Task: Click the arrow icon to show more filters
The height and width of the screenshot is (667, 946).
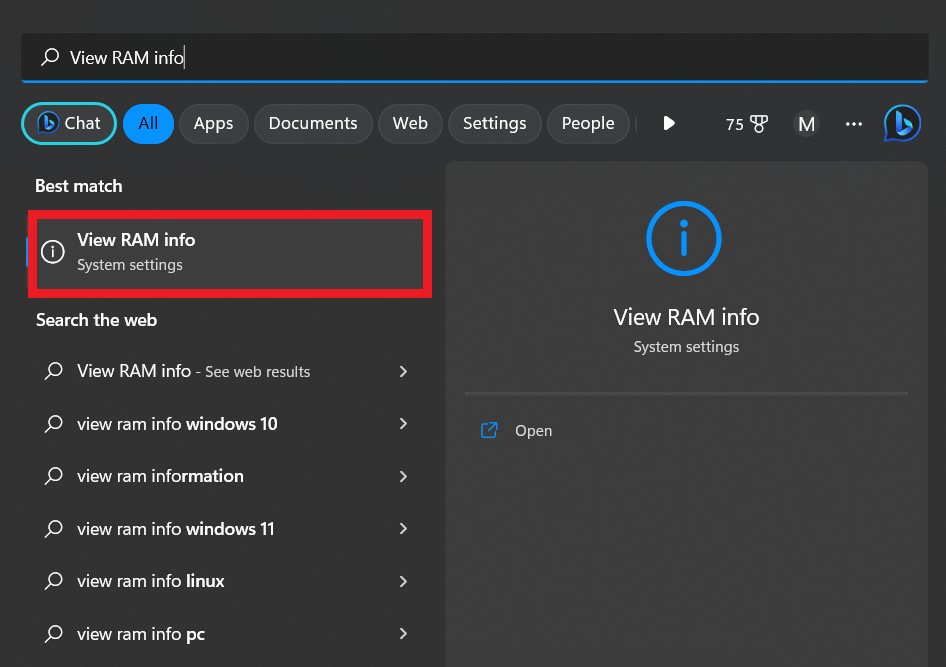Action: [x=668, y=123]
